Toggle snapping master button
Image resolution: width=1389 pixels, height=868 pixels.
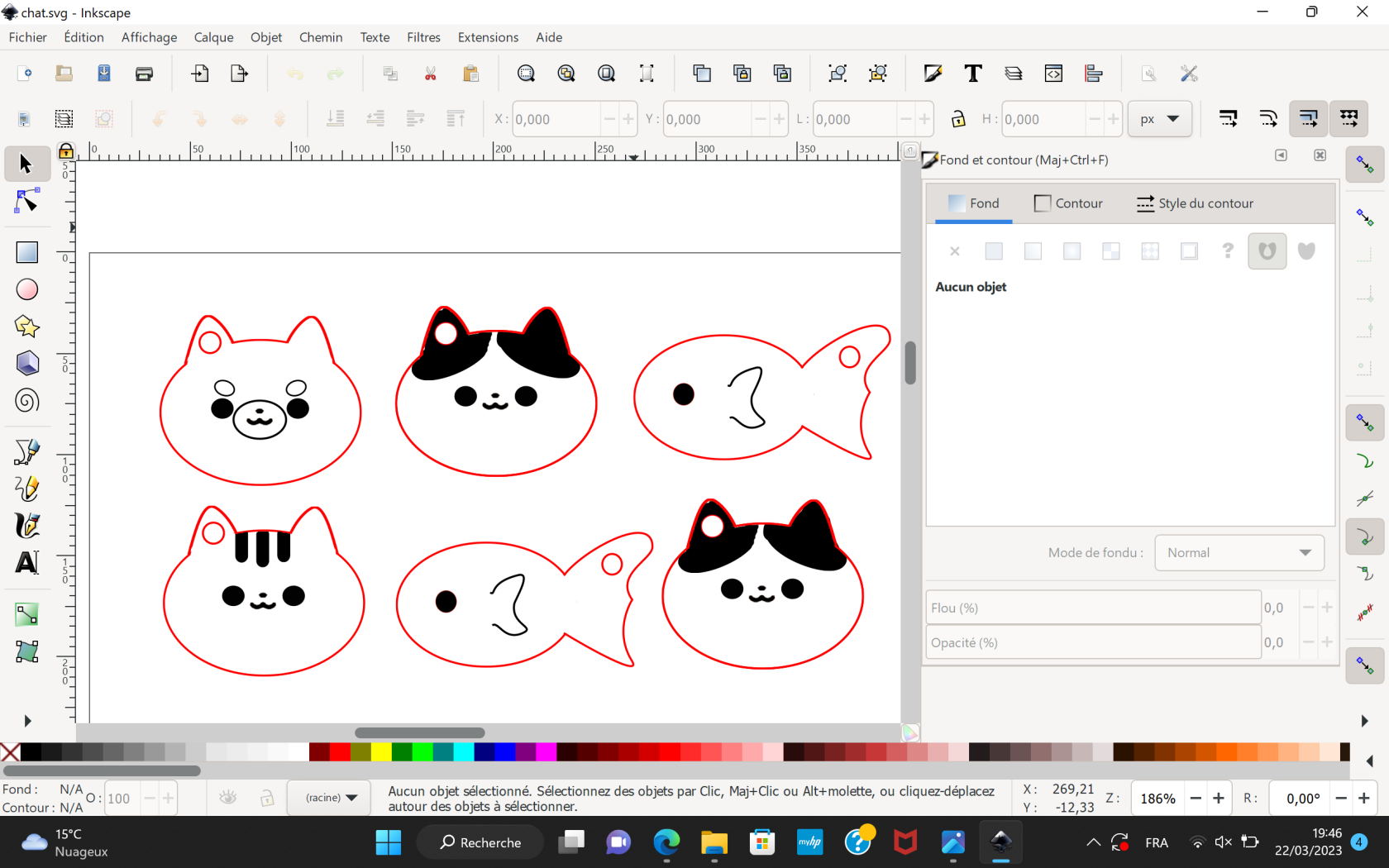(x=1365, y=165)
